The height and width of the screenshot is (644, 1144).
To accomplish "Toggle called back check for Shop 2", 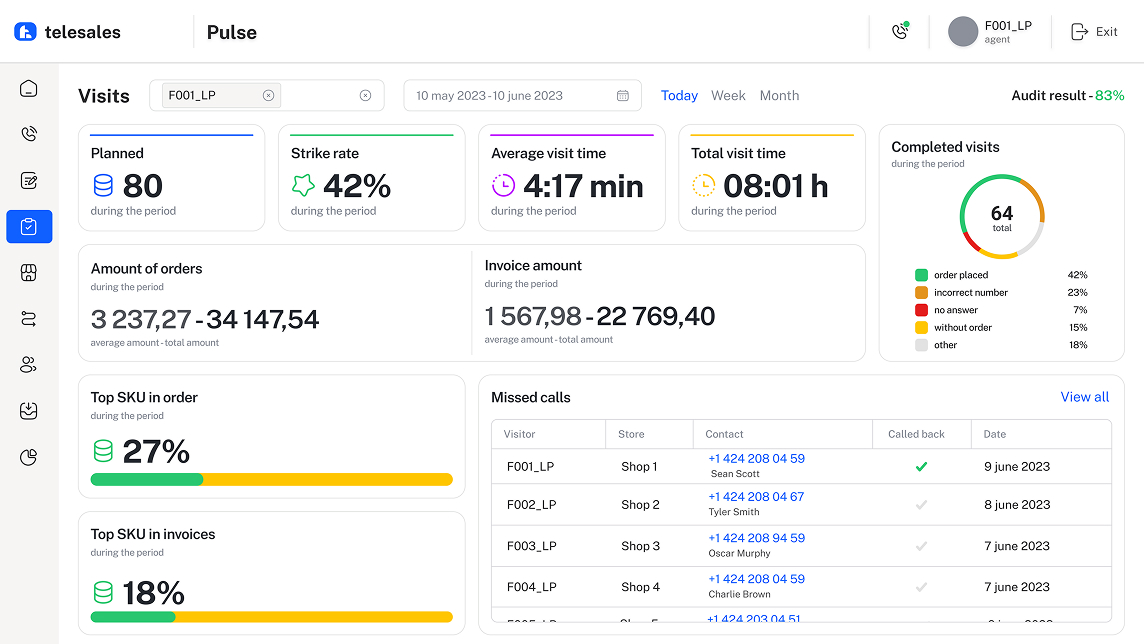I will coord(921,505).
